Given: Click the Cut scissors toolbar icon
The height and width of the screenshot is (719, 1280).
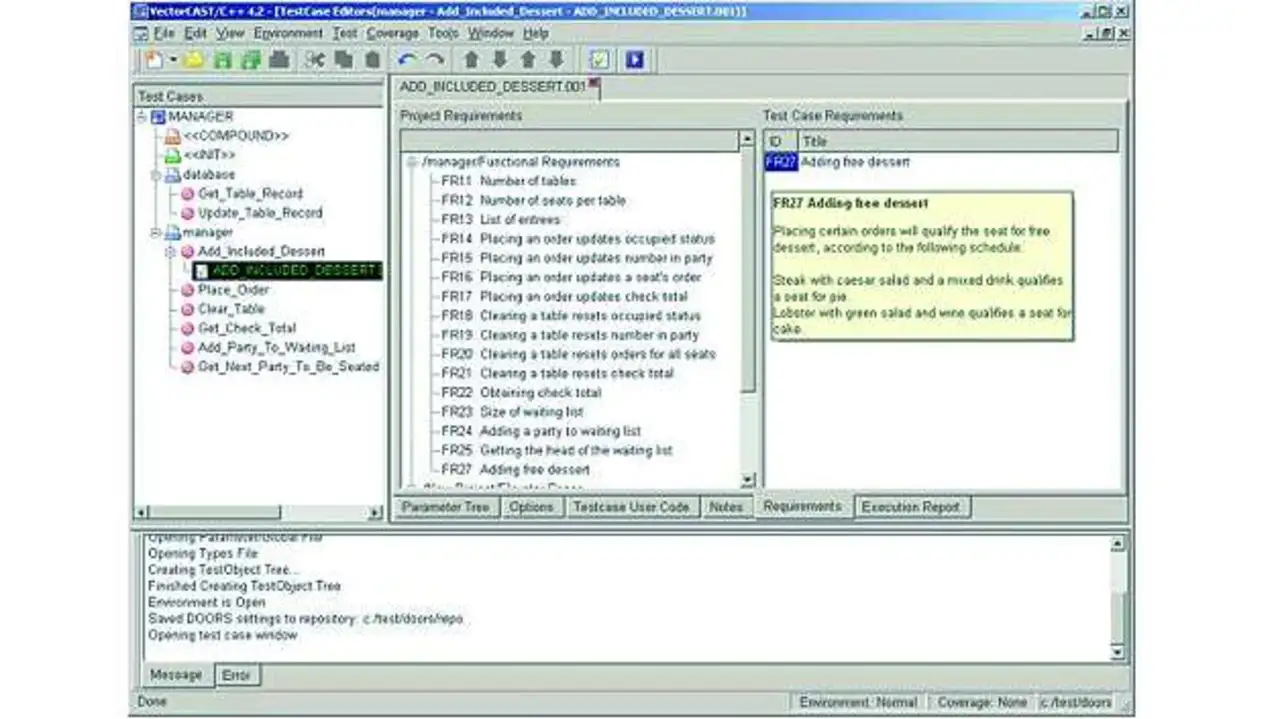Looking at the screenshot, I should tap(315, 60).
